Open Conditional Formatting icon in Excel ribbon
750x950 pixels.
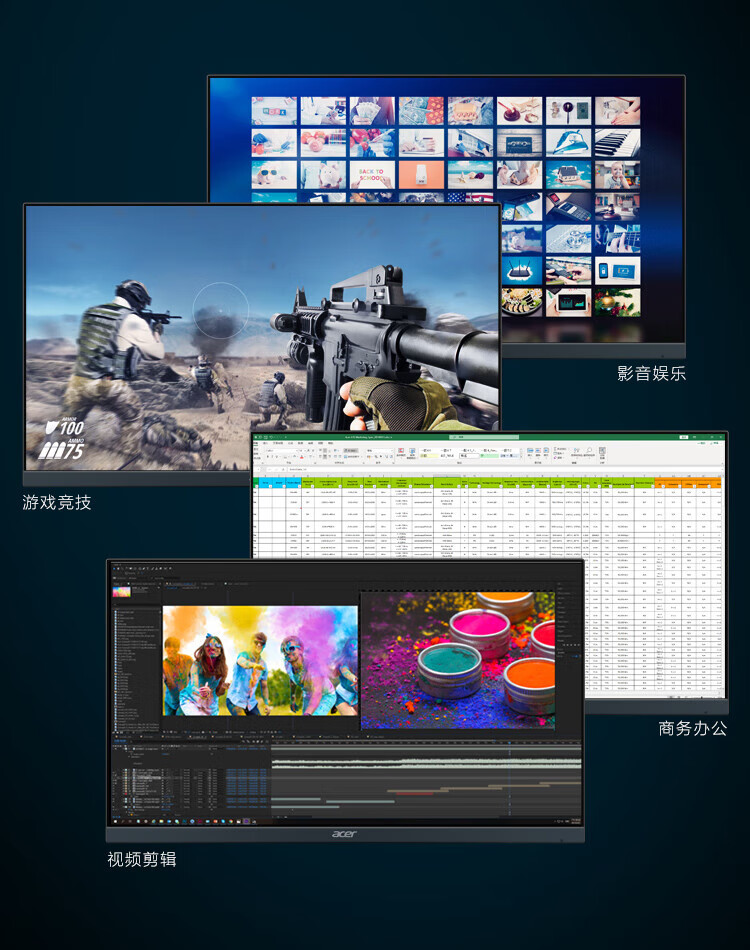(401, 451)
